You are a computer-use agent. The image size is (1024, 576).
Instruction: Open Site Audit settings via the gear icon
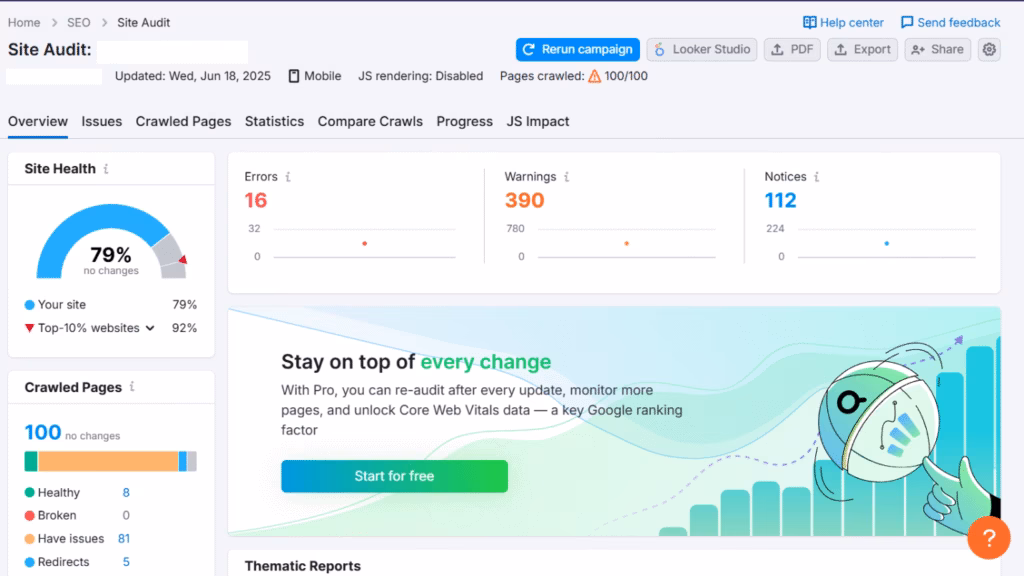click(989, 49)
